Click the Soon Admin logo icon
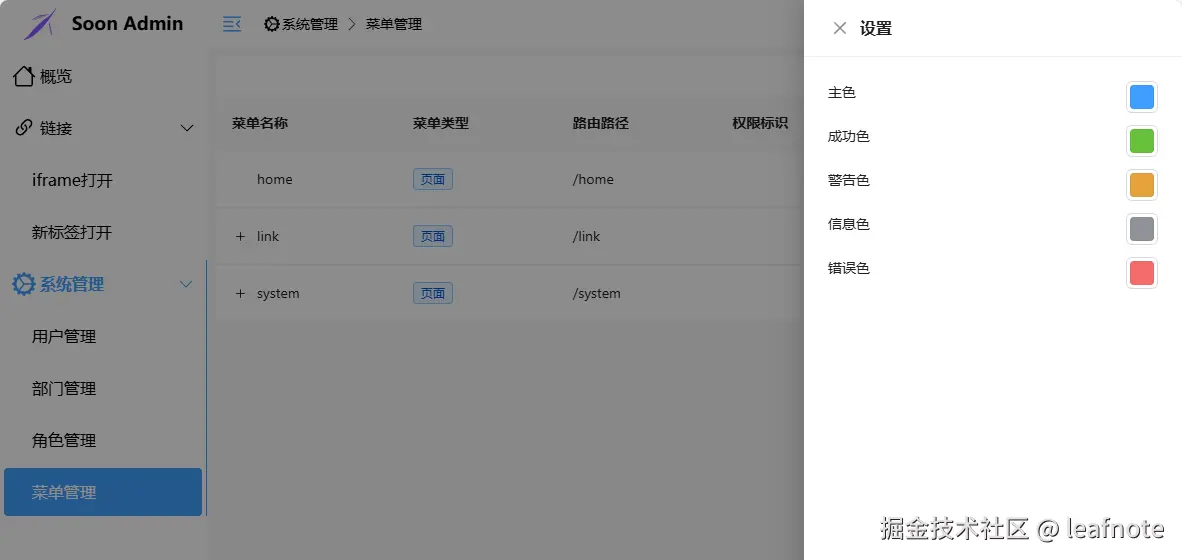This screenshot has height=560, width=1182. [x=40, y=24]
